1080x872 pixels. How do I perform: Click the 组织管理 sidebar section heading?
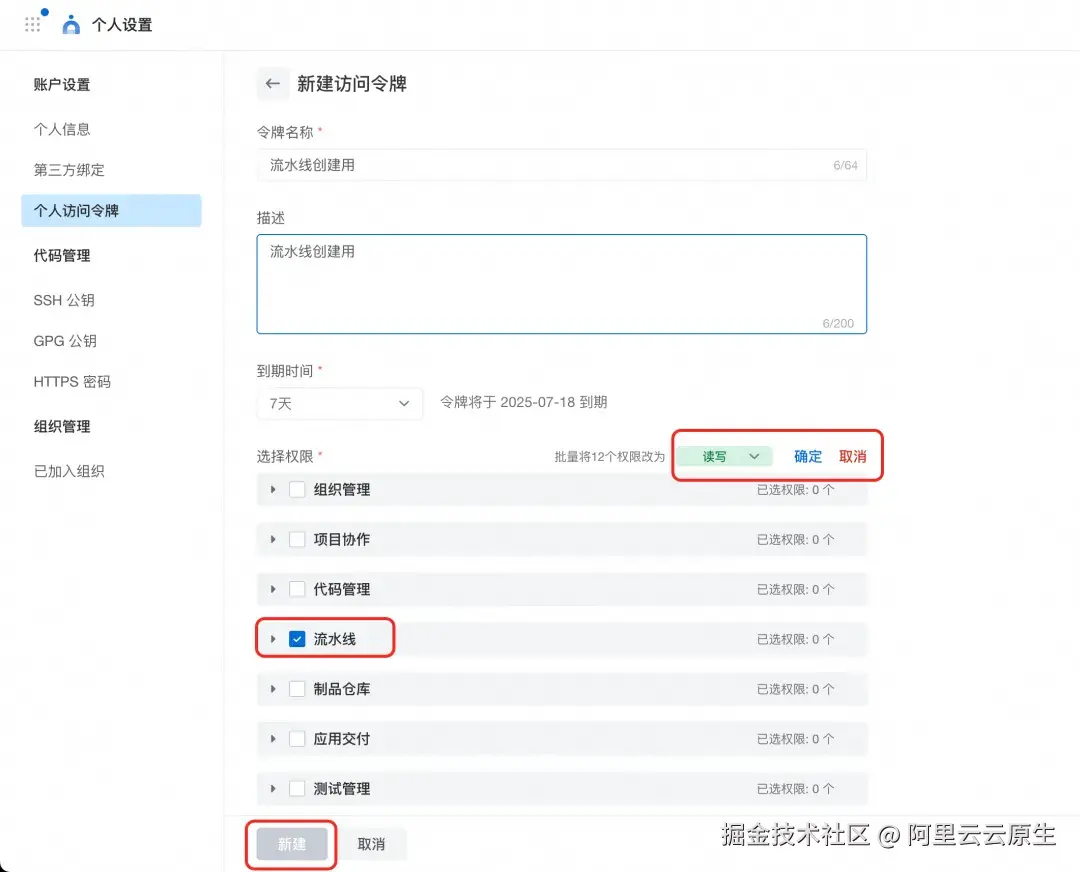coord(62,426)
